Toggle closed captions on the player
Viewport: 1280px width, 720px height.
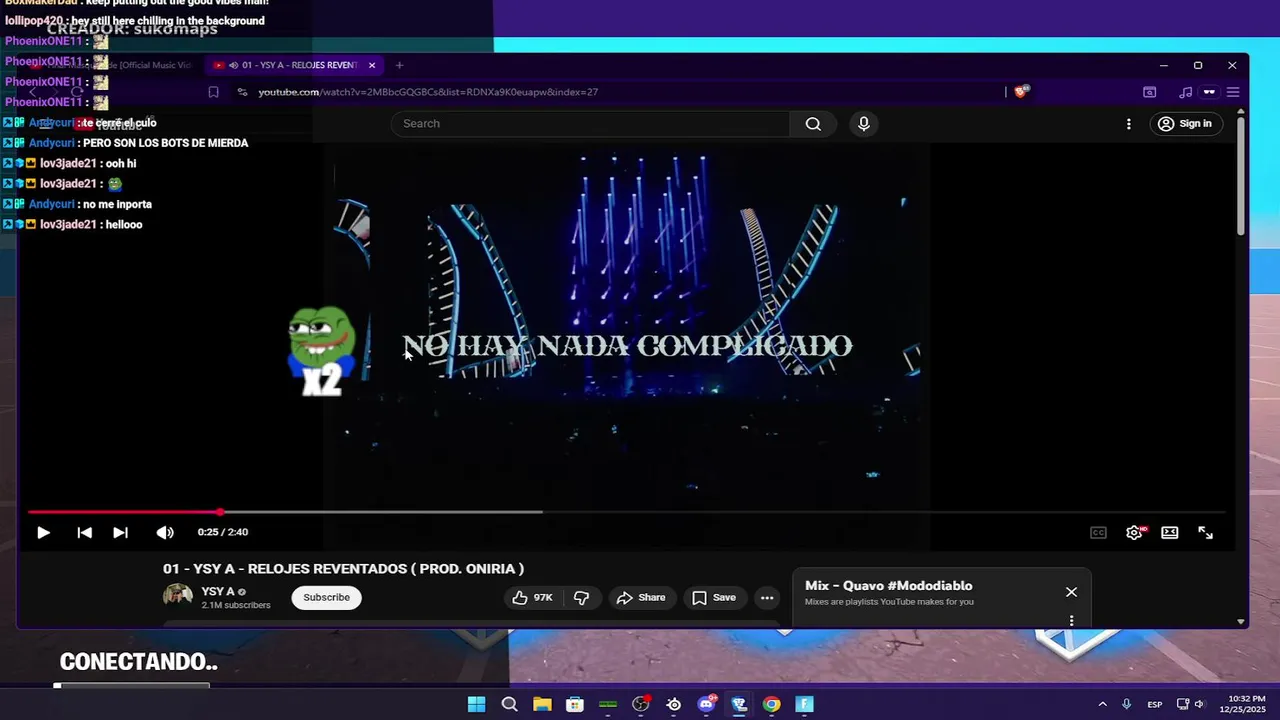click(1098, 533)
